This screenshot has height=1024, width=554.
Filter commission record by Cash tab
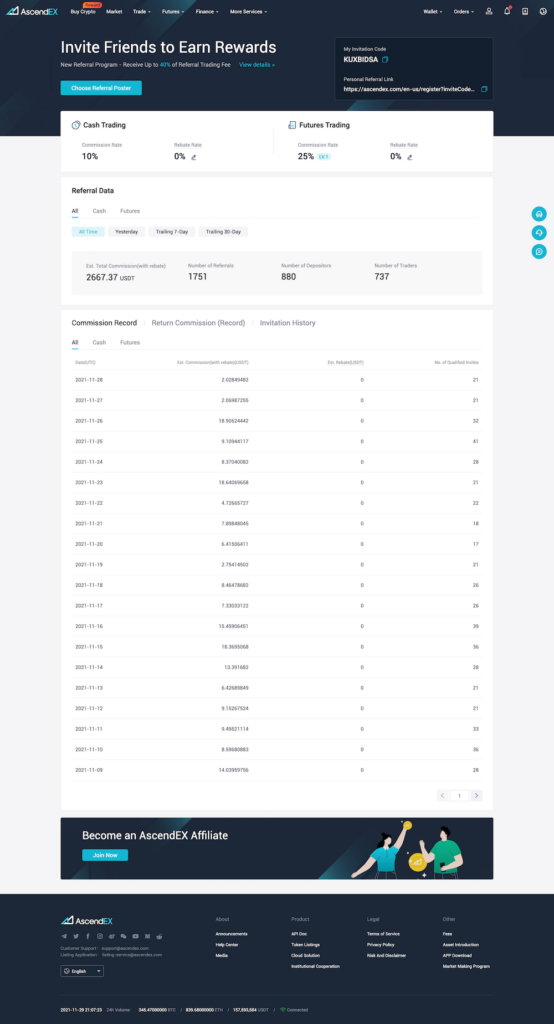99,342
